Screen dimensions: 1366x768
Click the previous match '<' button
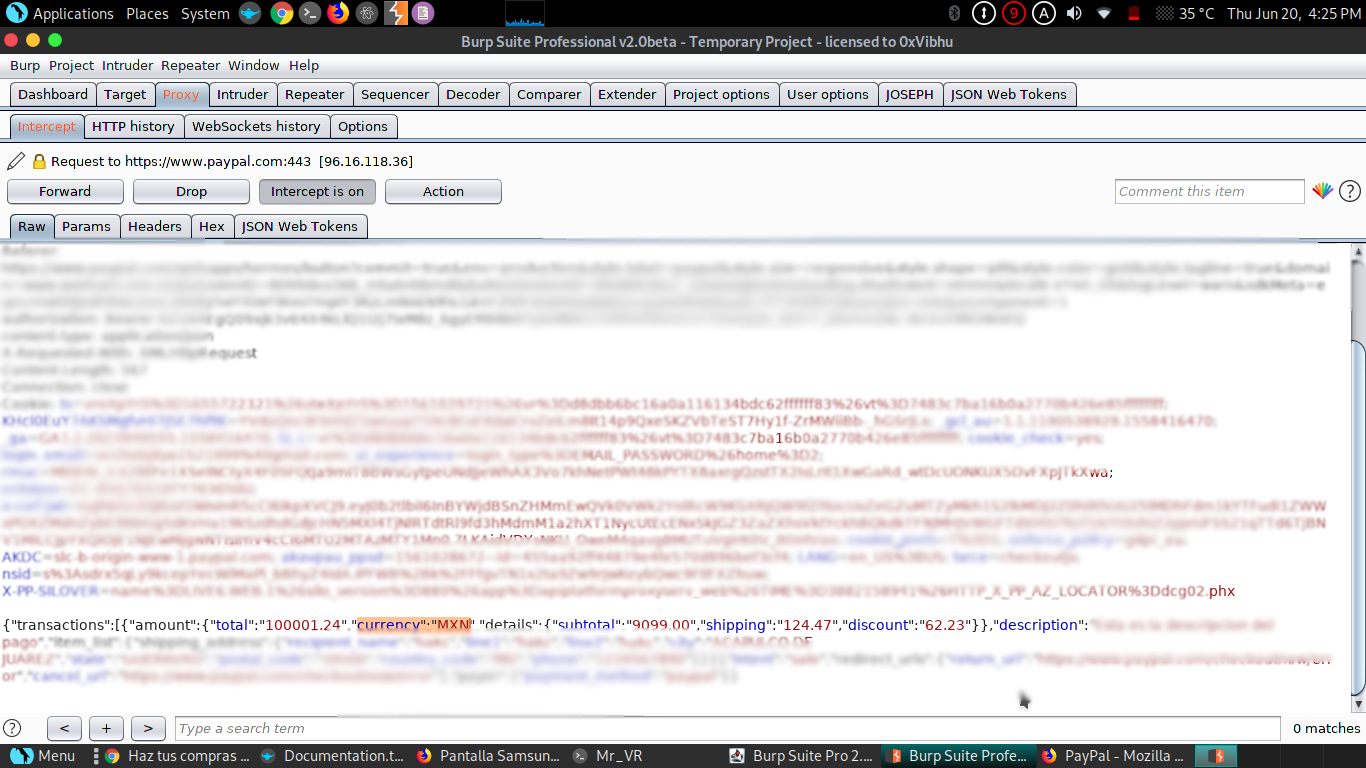pyautogui.click(x=64, y=728)
